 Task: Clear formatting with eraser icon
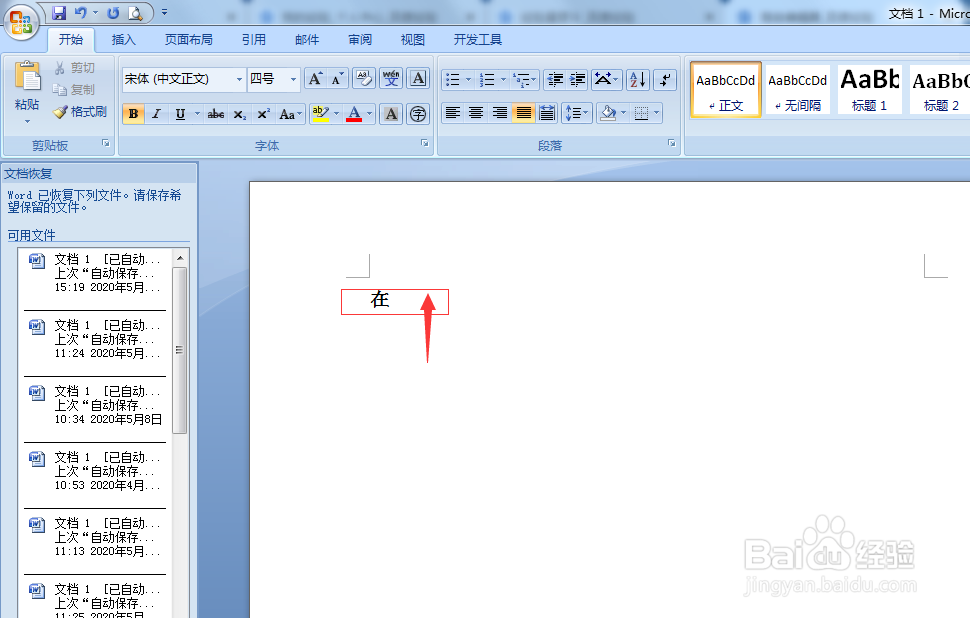(364, 79)
